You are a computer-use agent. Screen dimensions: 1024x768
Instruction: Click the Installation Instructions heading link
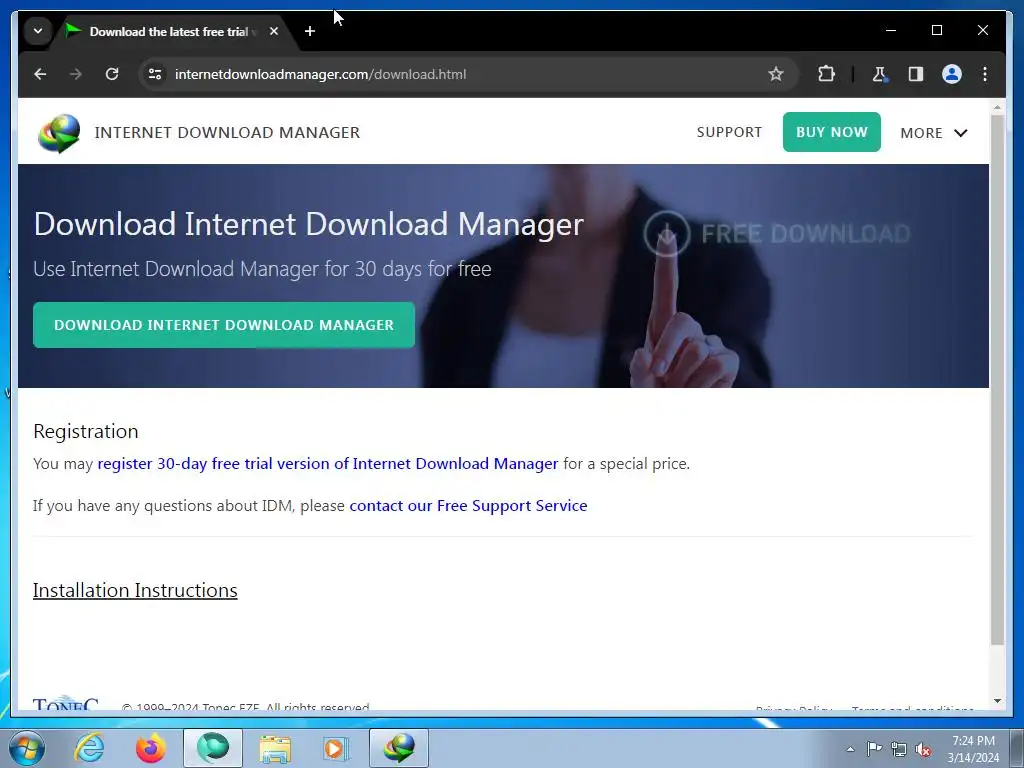click(x=135, y=590)
